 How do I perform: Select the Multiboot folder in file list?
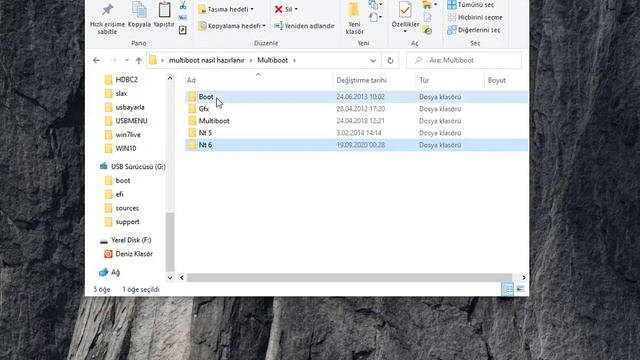[x=356, y=121]
